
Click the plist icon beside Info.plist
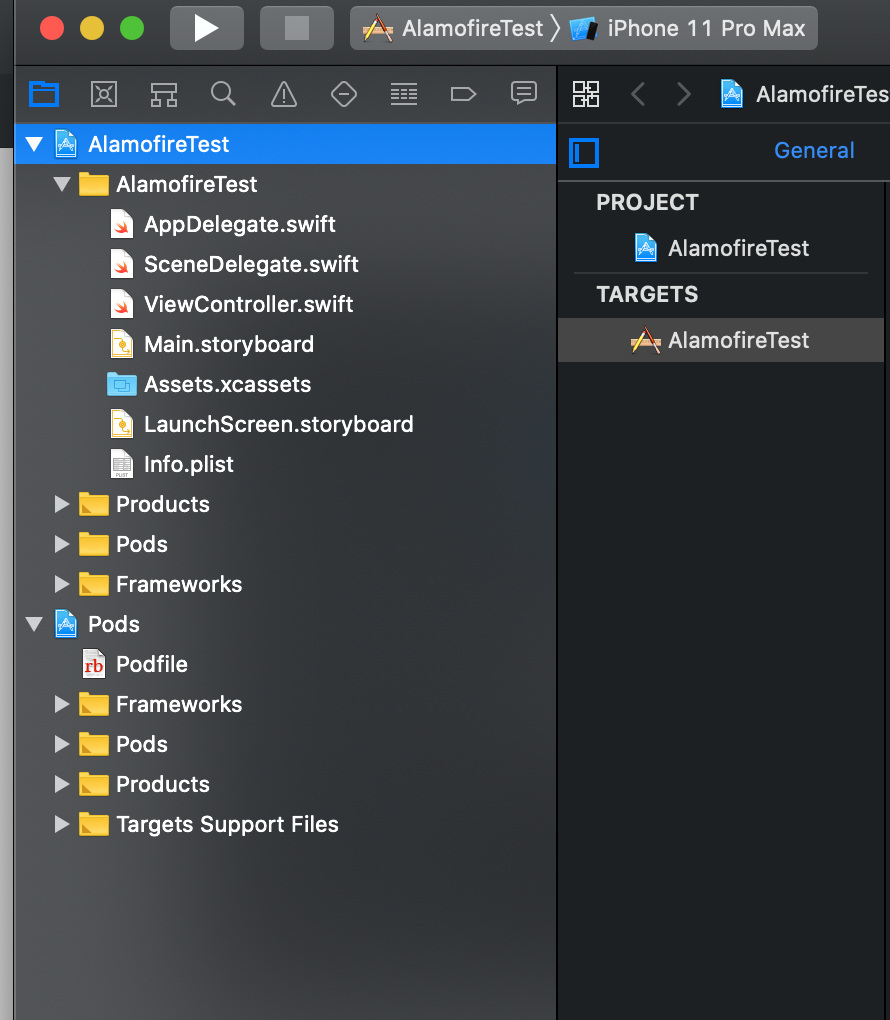click(122, 464)
